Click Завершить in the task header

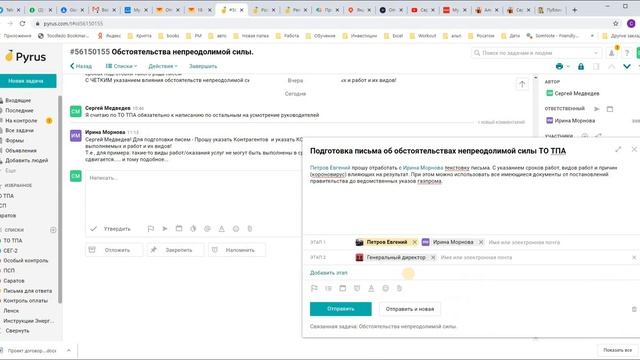pos(203,66)
